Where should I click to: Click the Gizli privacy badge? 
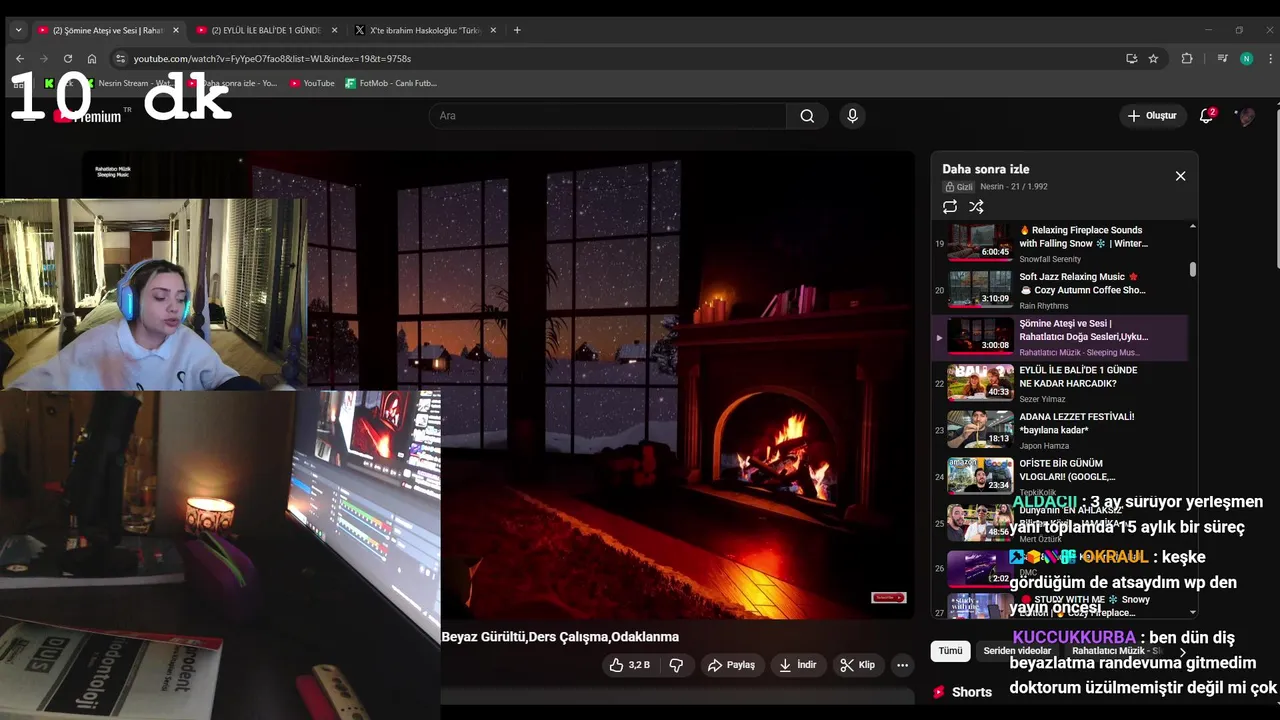pos(959,187)
